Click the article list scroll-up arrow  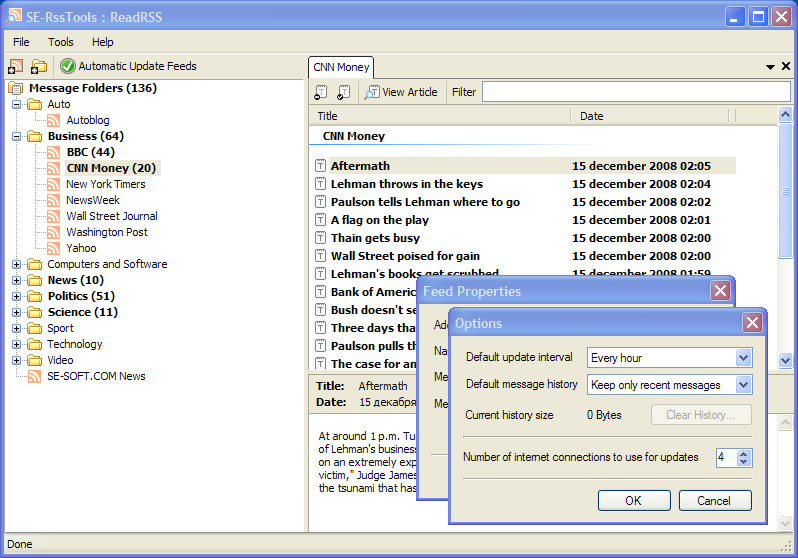[x=785, y=115]
